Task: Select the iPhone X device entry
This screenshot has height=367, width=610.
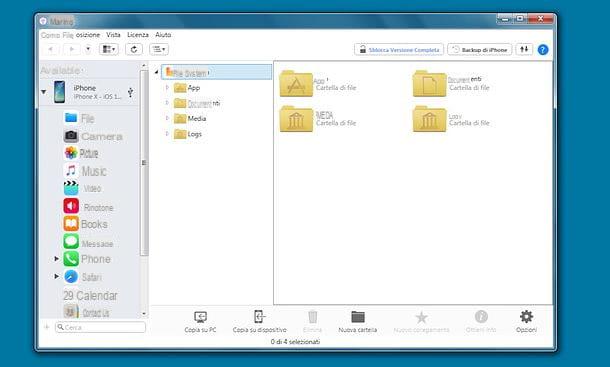Action: (88, 92)
